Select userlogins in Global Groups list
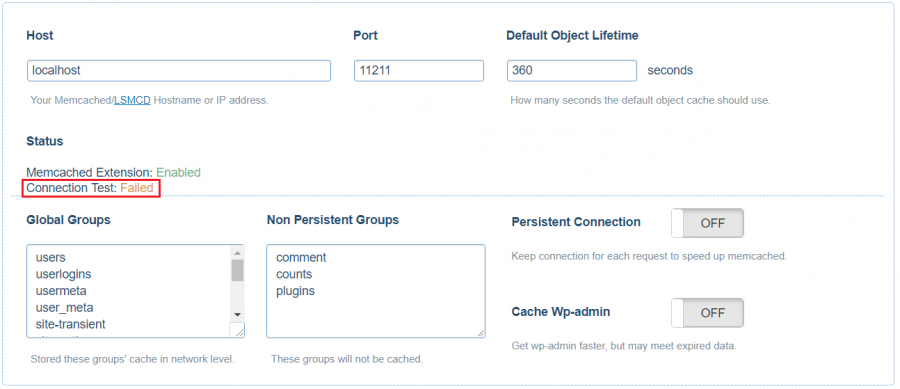Viewport: 900px width, 389px height. click(x=63, y=274)
